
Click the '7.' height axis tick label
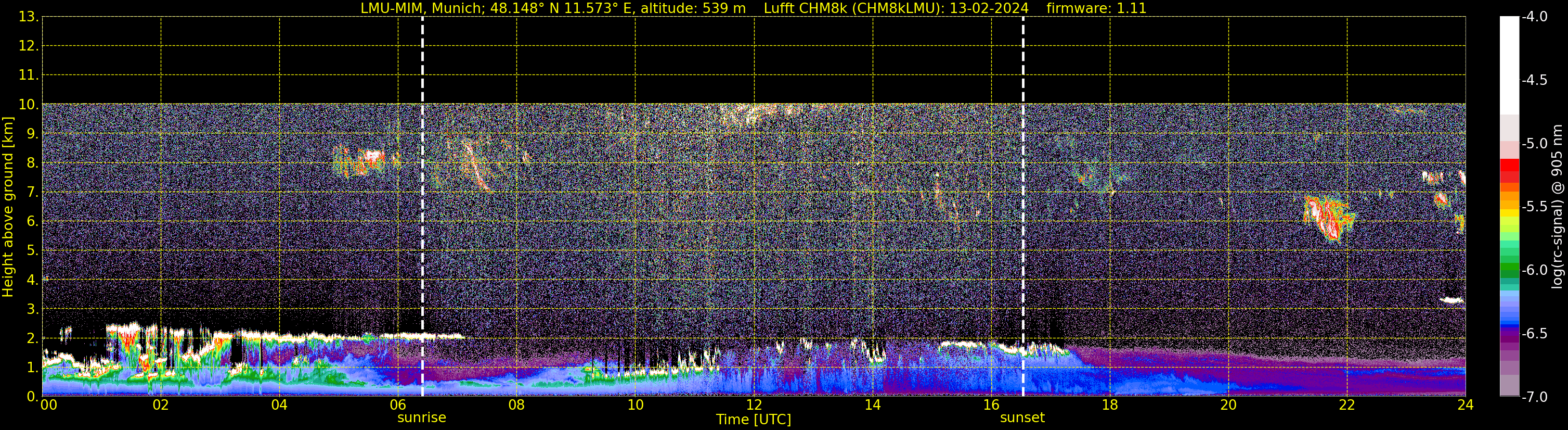(32, 192)
